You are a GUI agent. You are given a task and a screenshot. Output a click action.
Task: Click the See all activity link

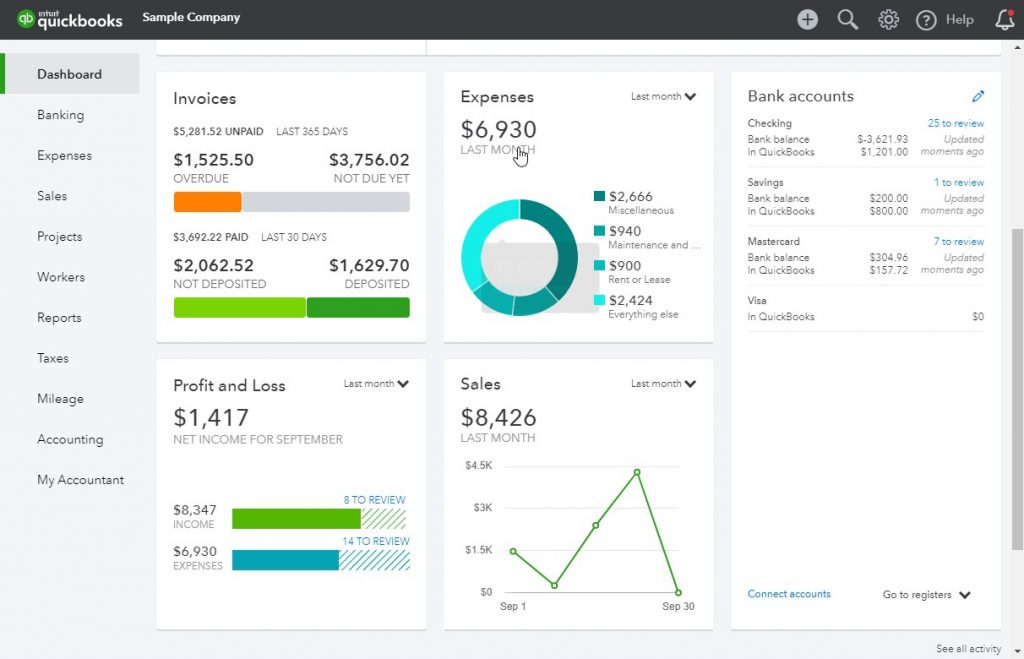pos(968,649)
